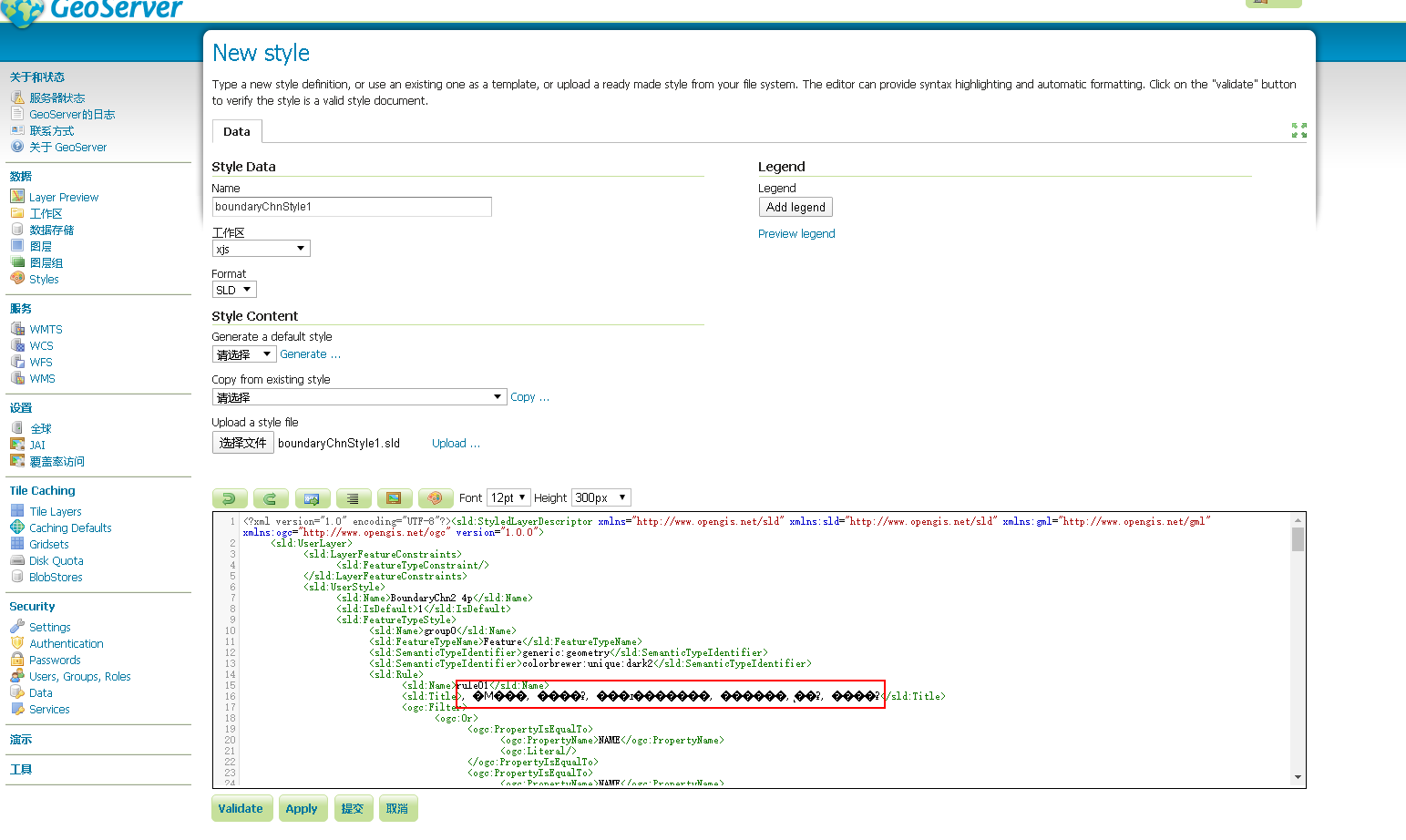This screenshot has width=1406, height=840.
Task: Open the 工作区 dropdown showing xjs
Action: tap(262, 249)
